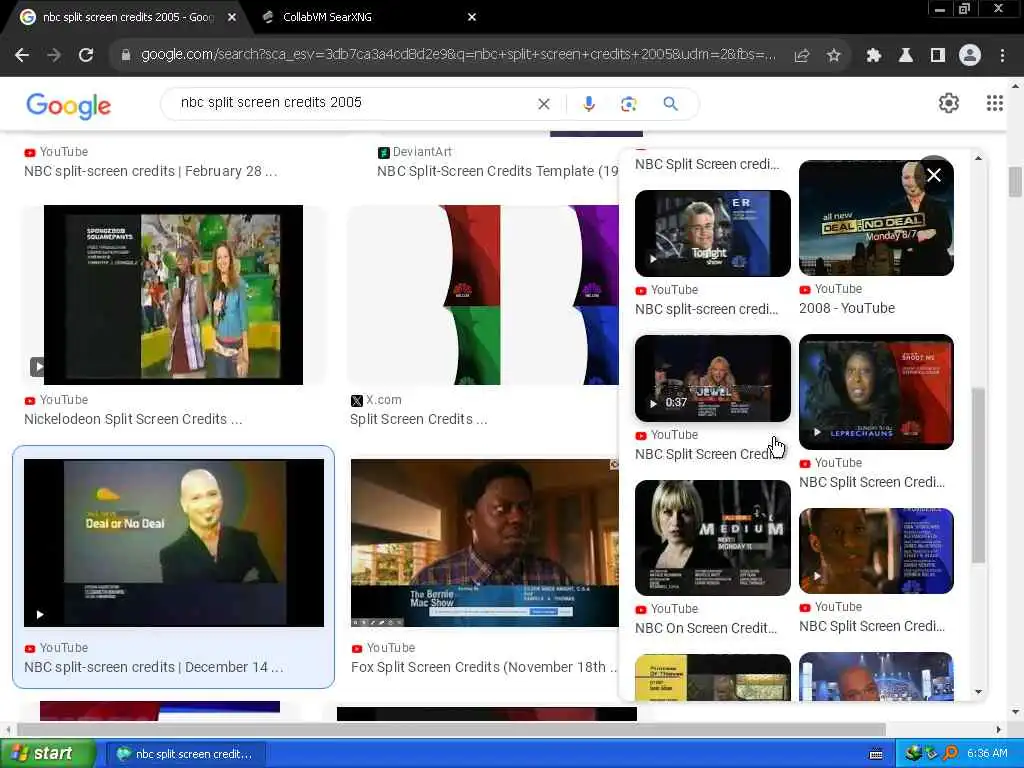
Task: Open NBC split-screen credits February 28 link
Action: pyautogui.click(x=151, y=171)
